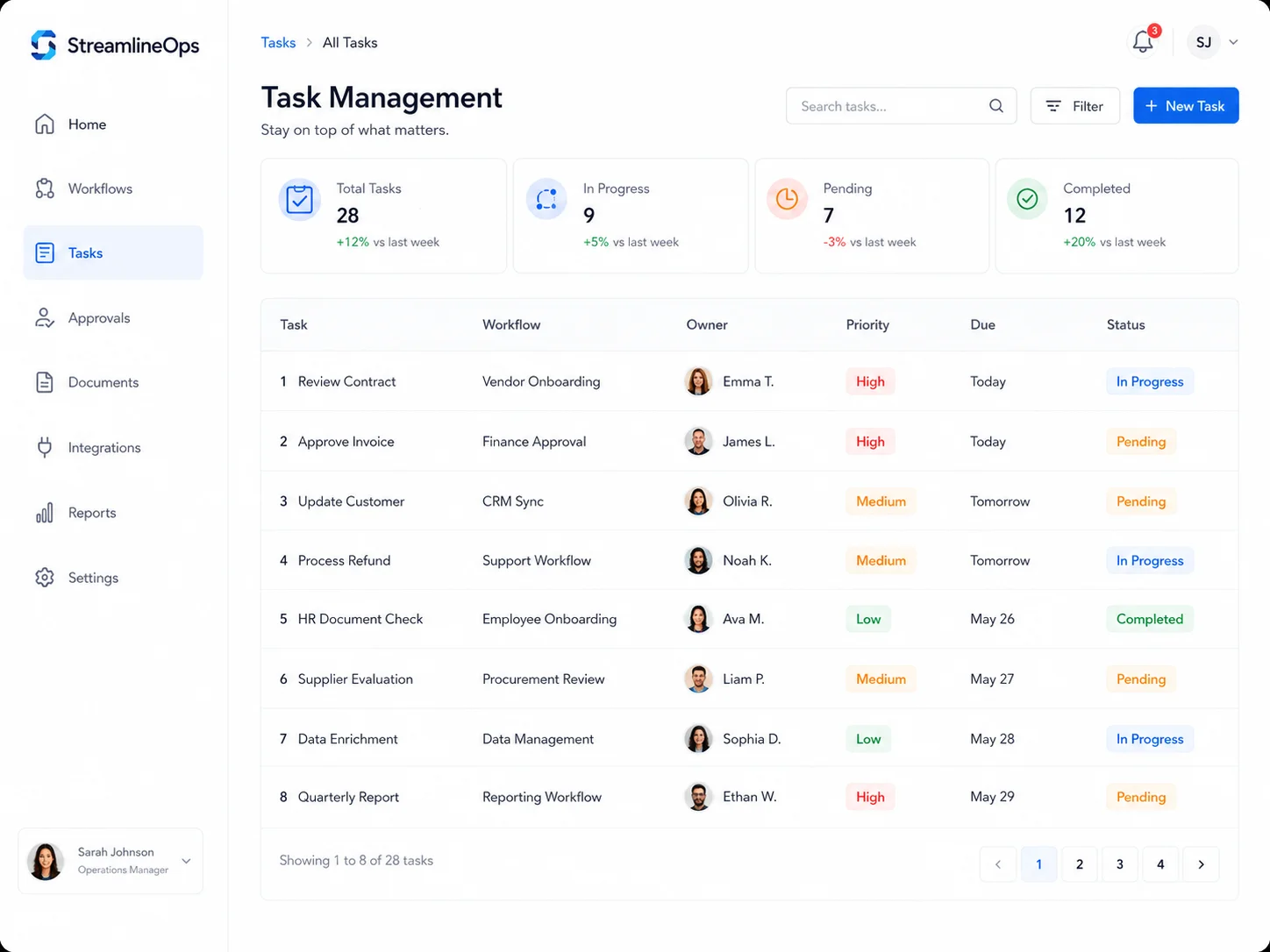This screenshot has height=952, width=1270.
Task: Open the Process Refund task
Action: point(344,560)
